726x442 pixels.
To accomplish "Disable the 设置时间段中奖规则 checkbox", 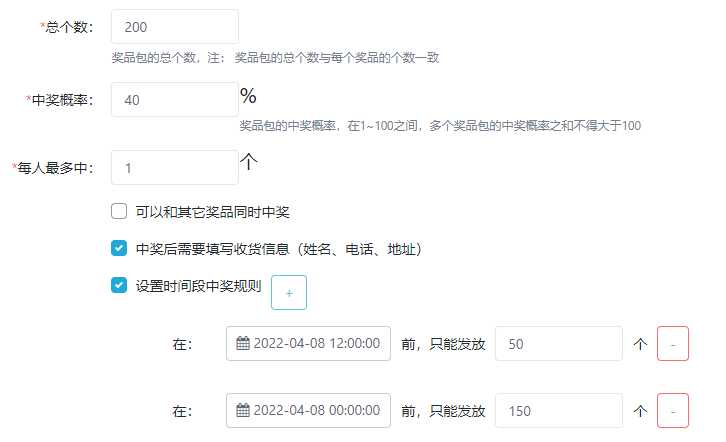I will pyautogui.click(x=119, y=285).
